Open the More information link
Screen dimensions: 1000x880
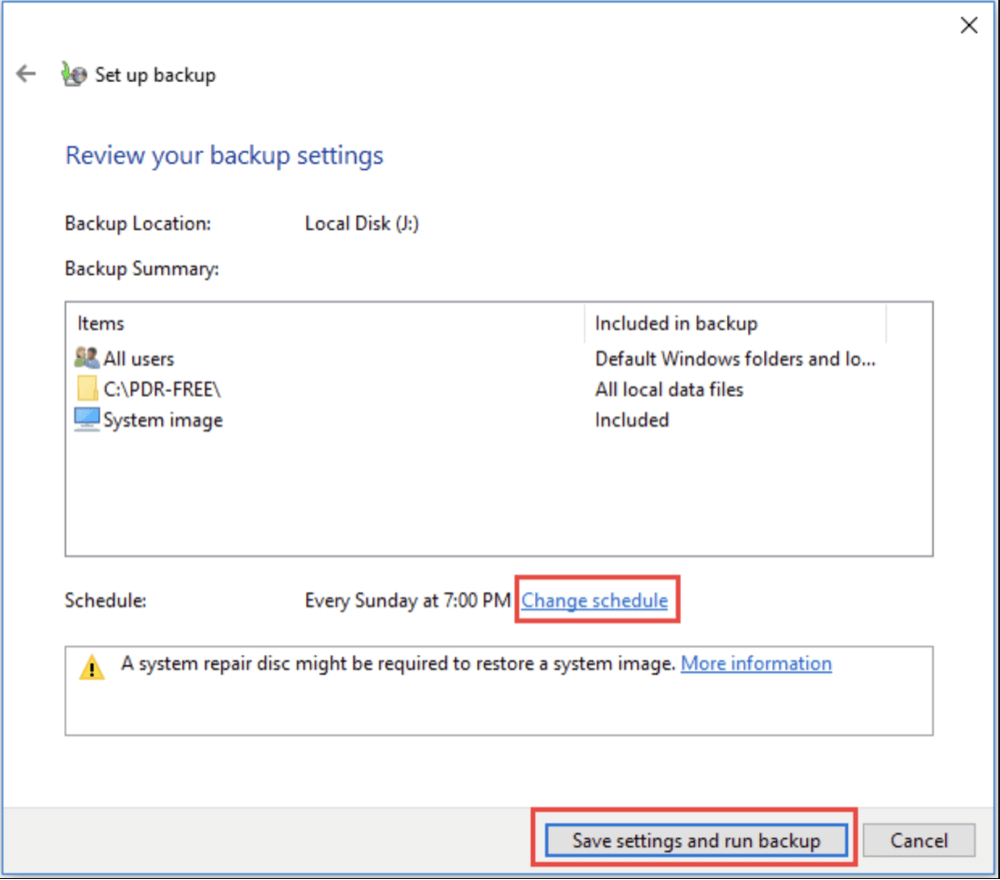(756, 663)
